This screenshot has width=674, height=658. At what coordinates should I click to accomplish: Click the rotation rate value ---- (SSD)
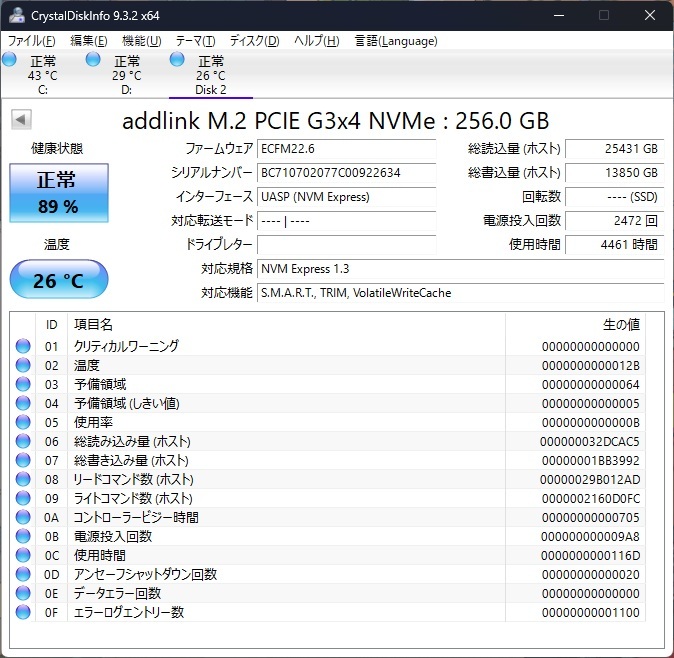coord(615,197)
